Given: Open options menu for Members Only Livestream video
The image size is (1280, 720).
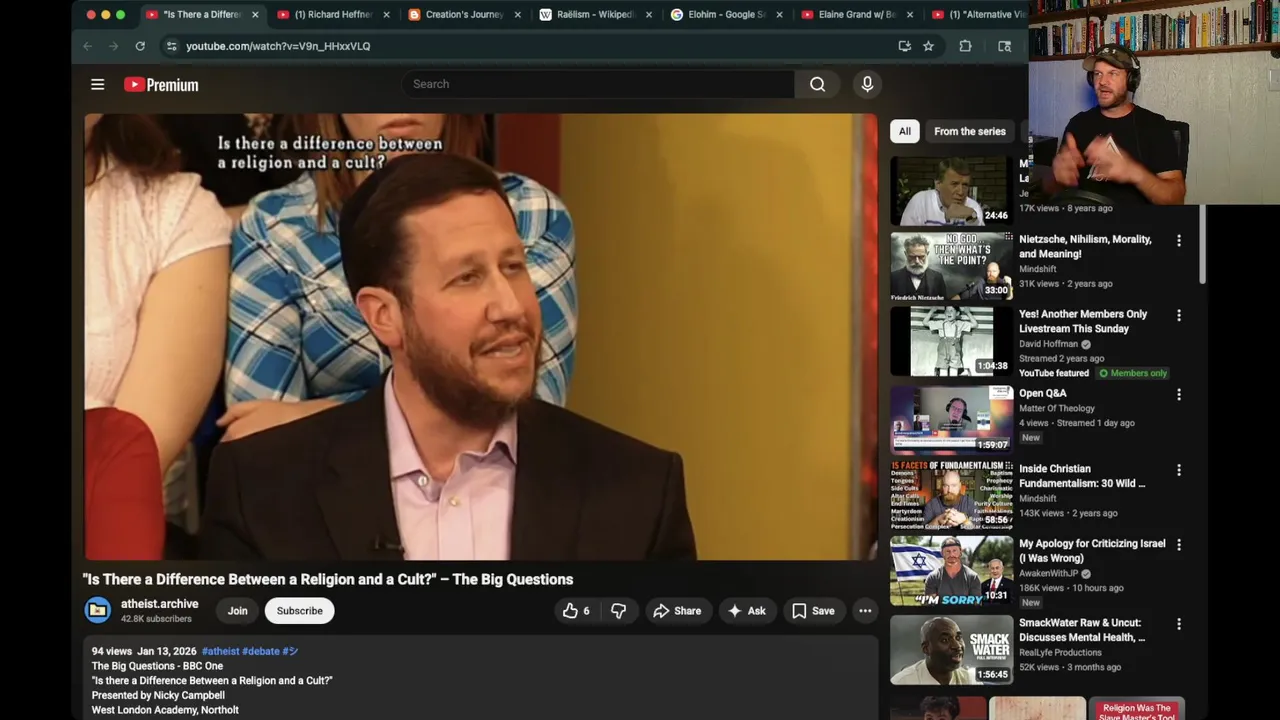Looking at the screenshot, I should pos(1178,316).
